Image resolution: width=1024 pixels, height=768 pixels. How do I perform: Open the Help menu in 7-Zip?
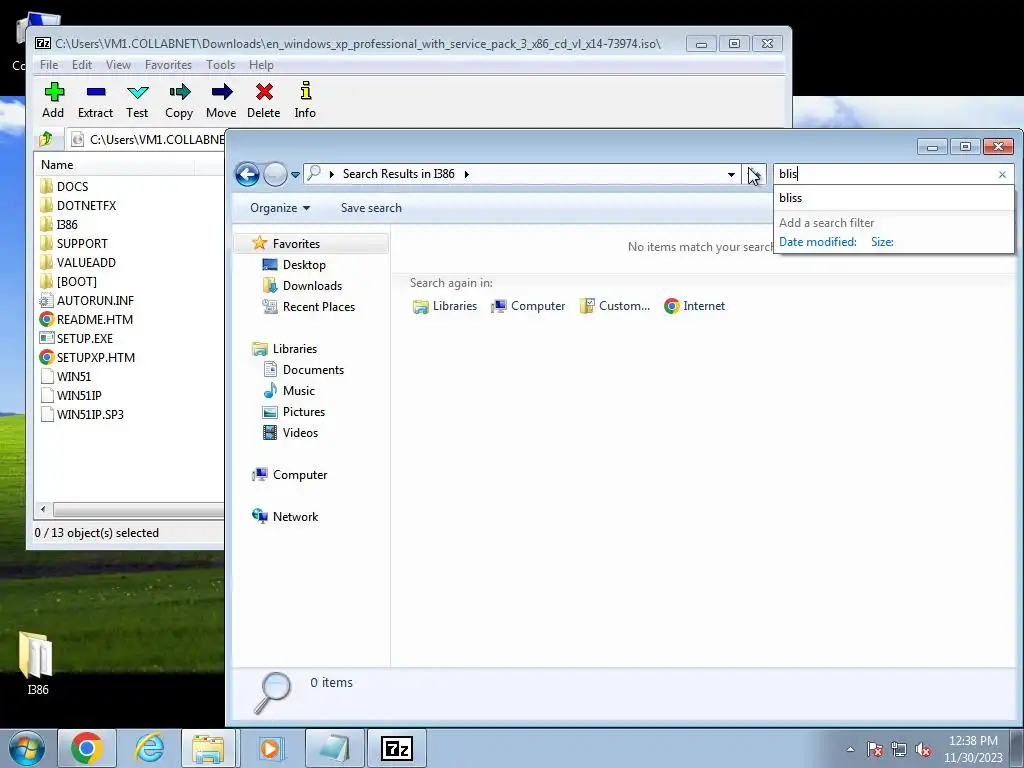[261, 65]
